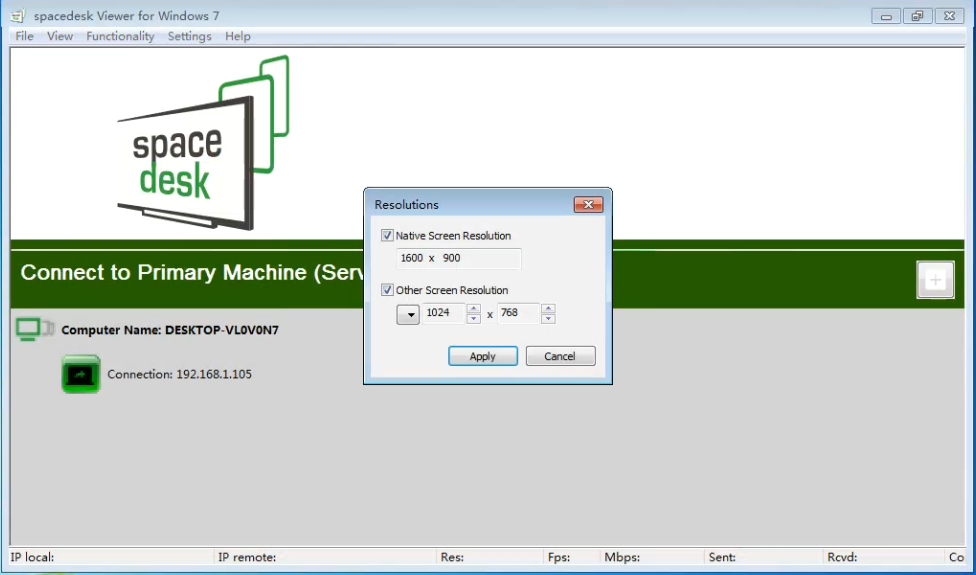
Task: Click the spacedesk app icon in title bar
Action: (x=18, y=16)
